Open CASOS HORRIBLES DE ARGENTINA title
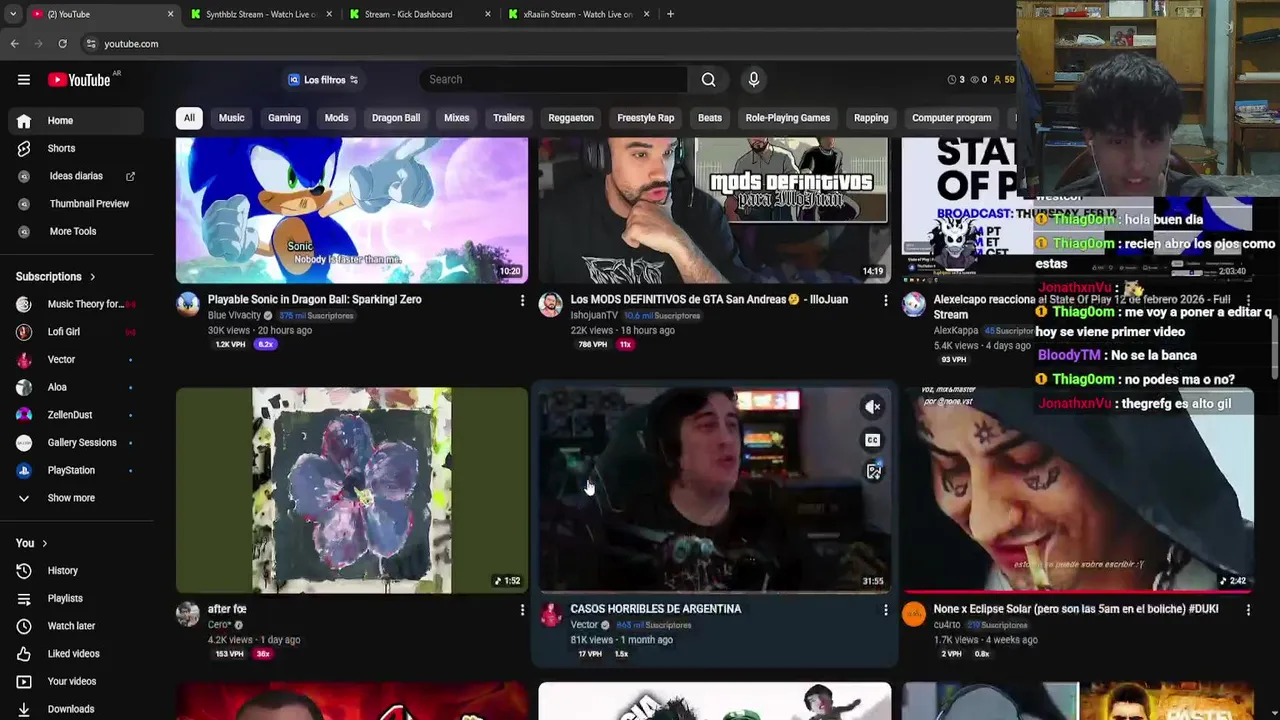The width and height of the screenshot is (1280, 720). [x=656, y=609]
